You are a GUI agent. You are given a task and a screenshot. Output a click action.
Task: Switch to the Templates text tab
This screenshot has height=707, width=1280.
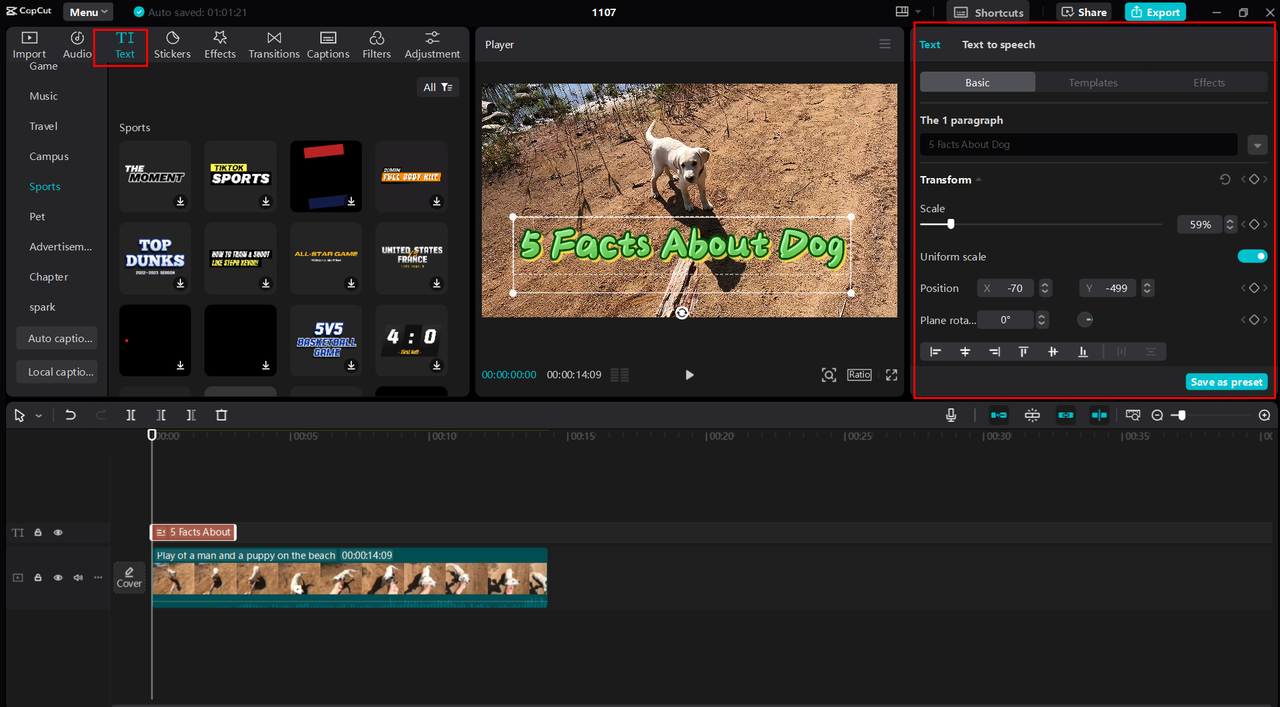click(x=1093, y=83)
